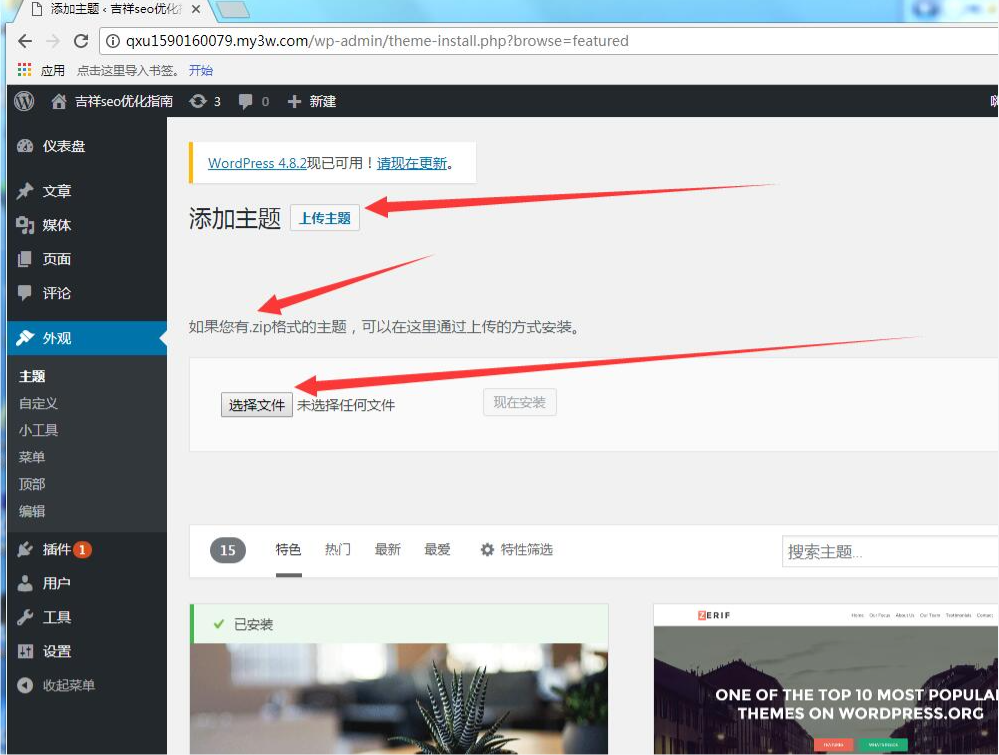Screen dimensions: 999x755
Task: Switch to the 最爱 themes tab
Action: pos(437,549)
